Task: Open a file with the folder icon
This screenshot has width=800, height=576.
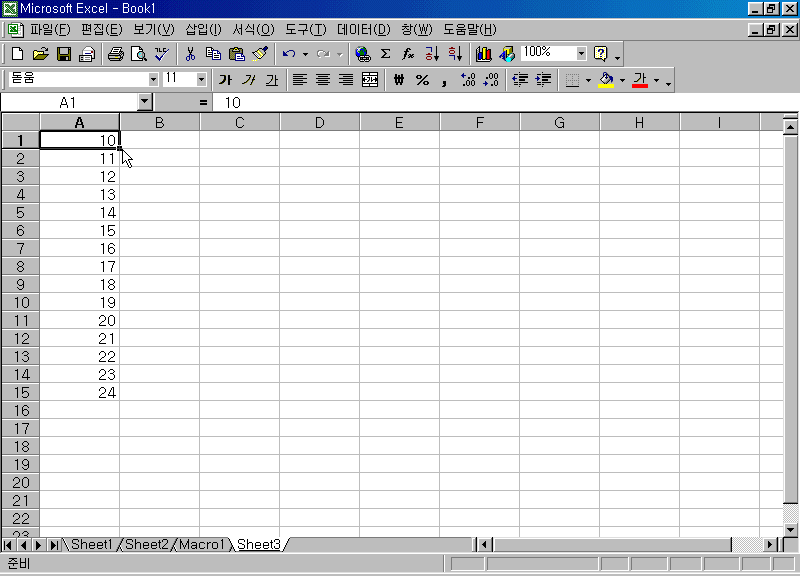Action: [40, 54]
